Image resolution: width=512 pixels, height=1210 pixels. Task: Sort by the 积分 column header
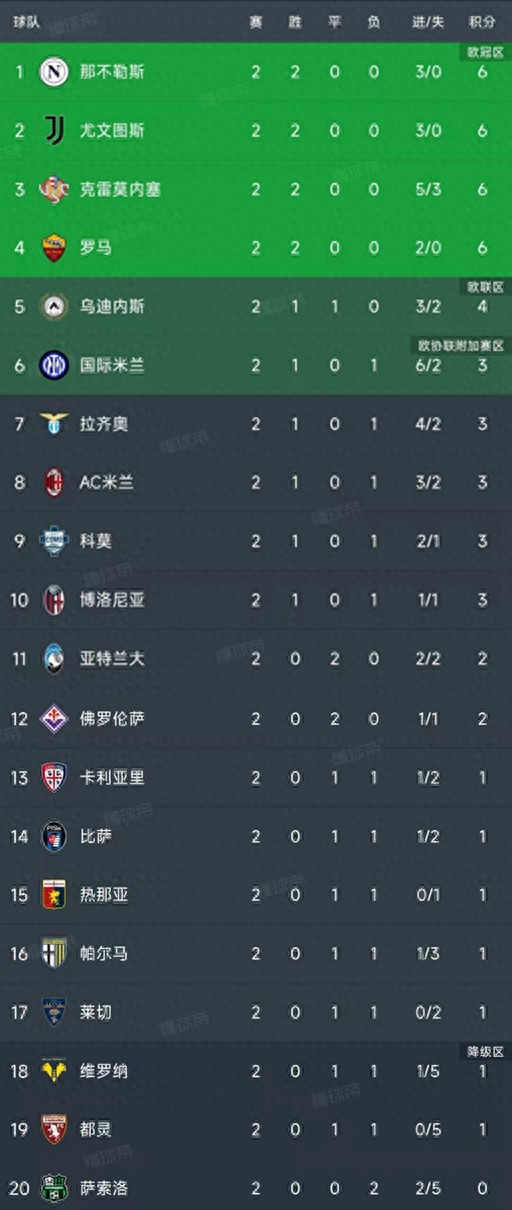[482, 21]
